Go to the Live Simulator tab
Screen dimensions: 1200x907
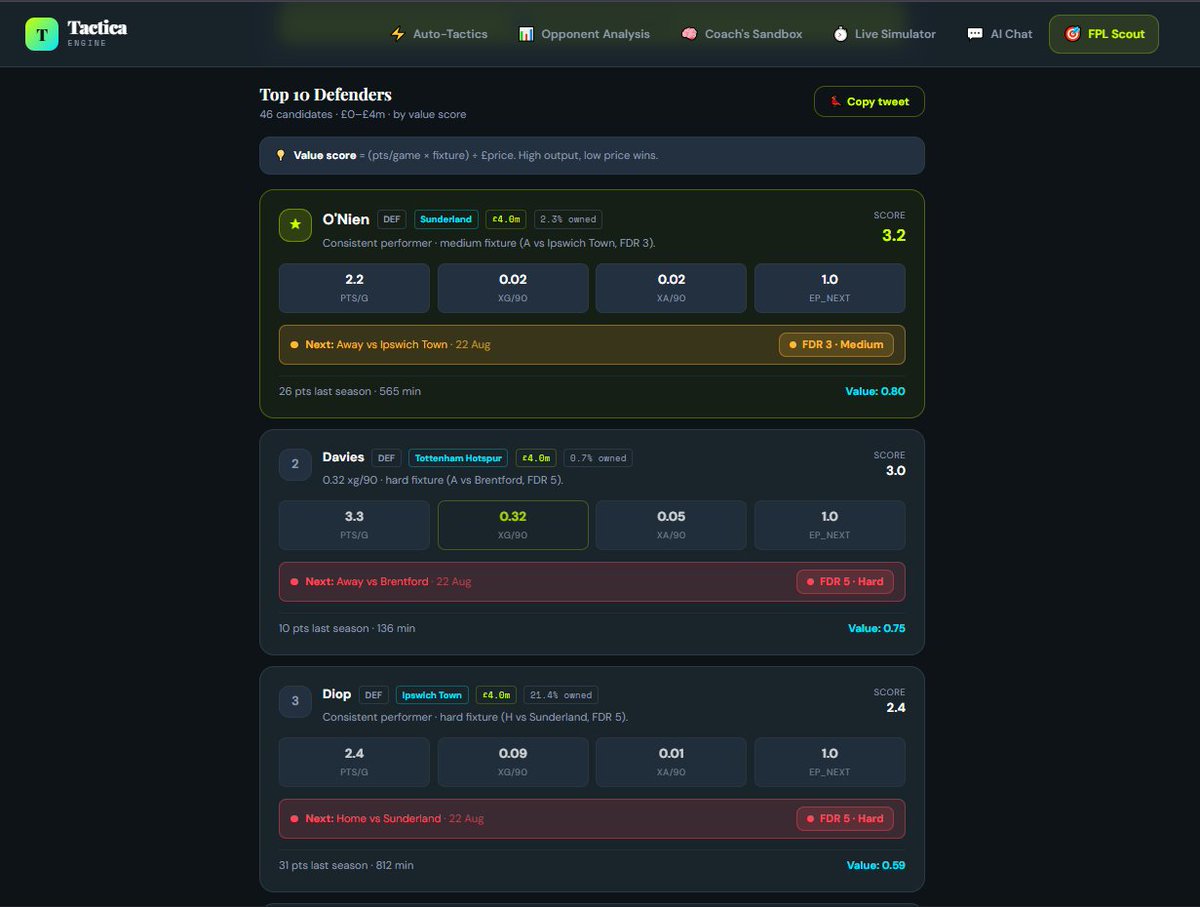tap(884, 34)
